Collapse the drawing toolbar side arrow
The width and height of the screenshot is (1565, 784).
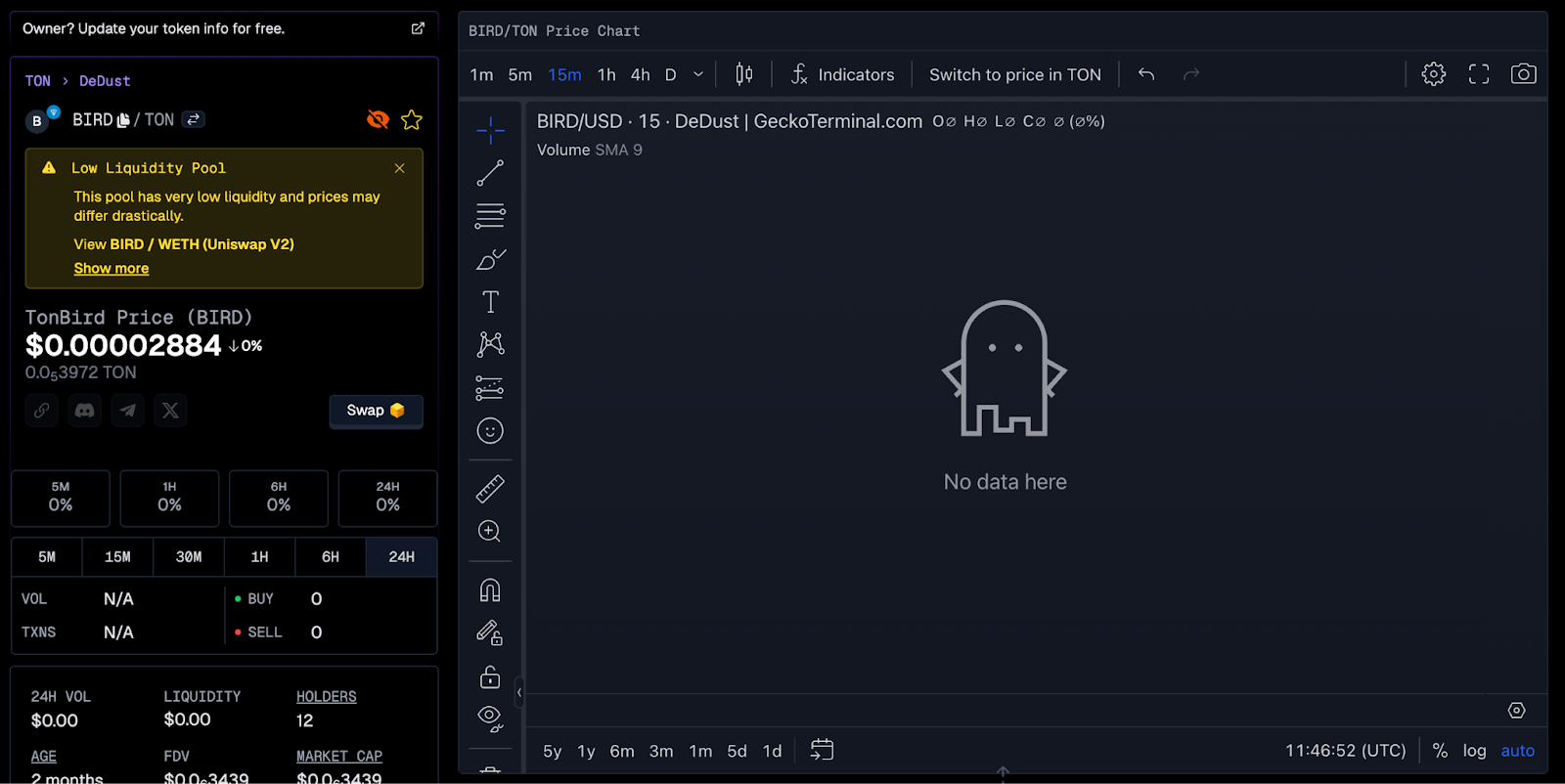pyautogui.click(x=519, y=692)
